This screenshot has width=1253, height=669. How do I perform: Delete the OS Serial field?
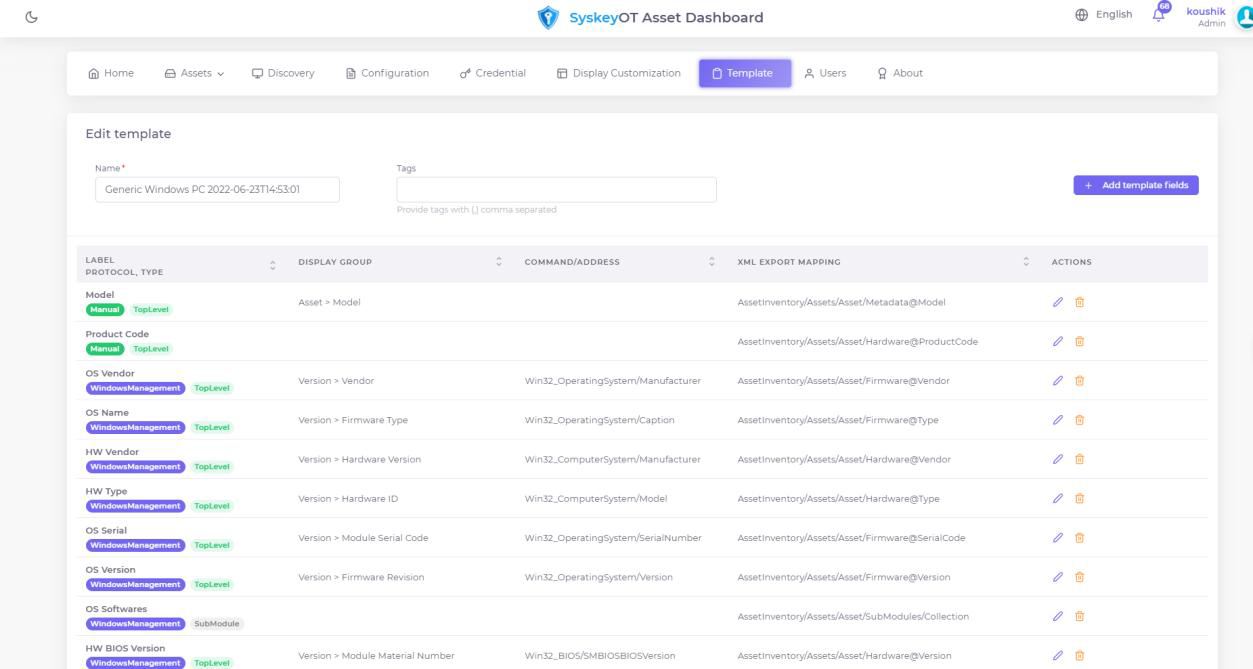(1079, 538)
